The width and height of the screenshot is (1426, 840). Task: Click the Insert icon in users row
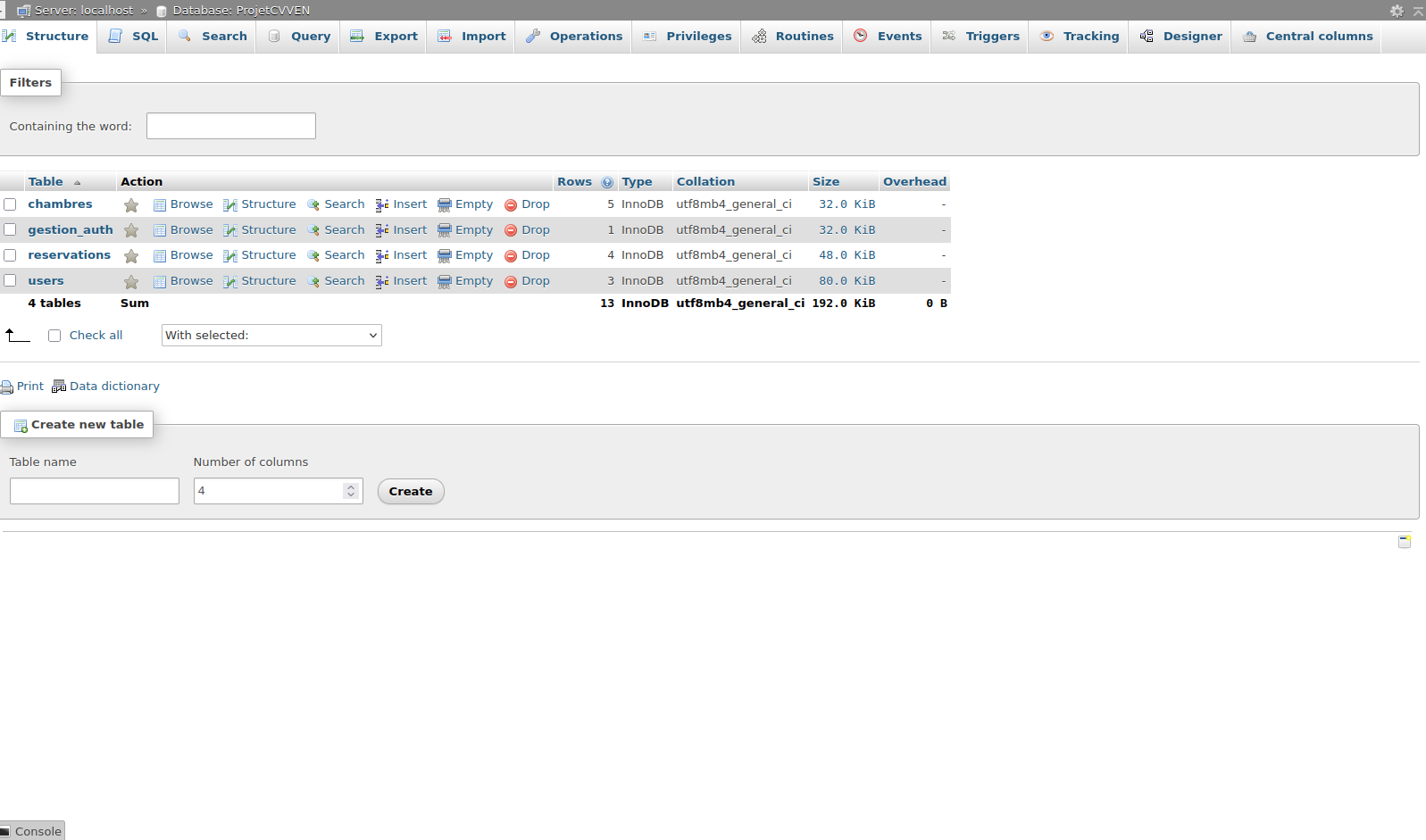(x=382, y=282)
